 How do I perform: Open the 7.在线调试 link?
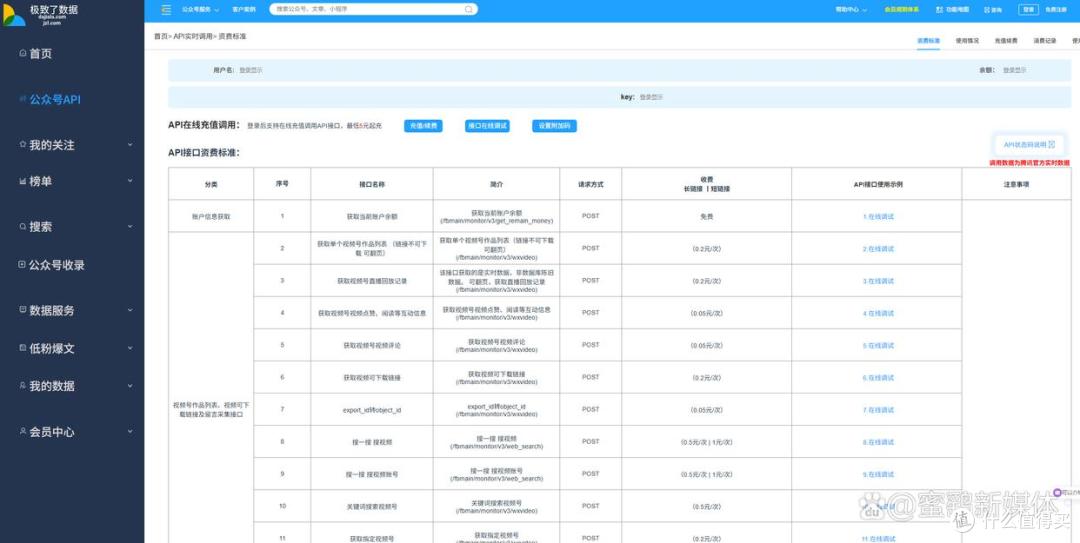(x=878, y=410)
